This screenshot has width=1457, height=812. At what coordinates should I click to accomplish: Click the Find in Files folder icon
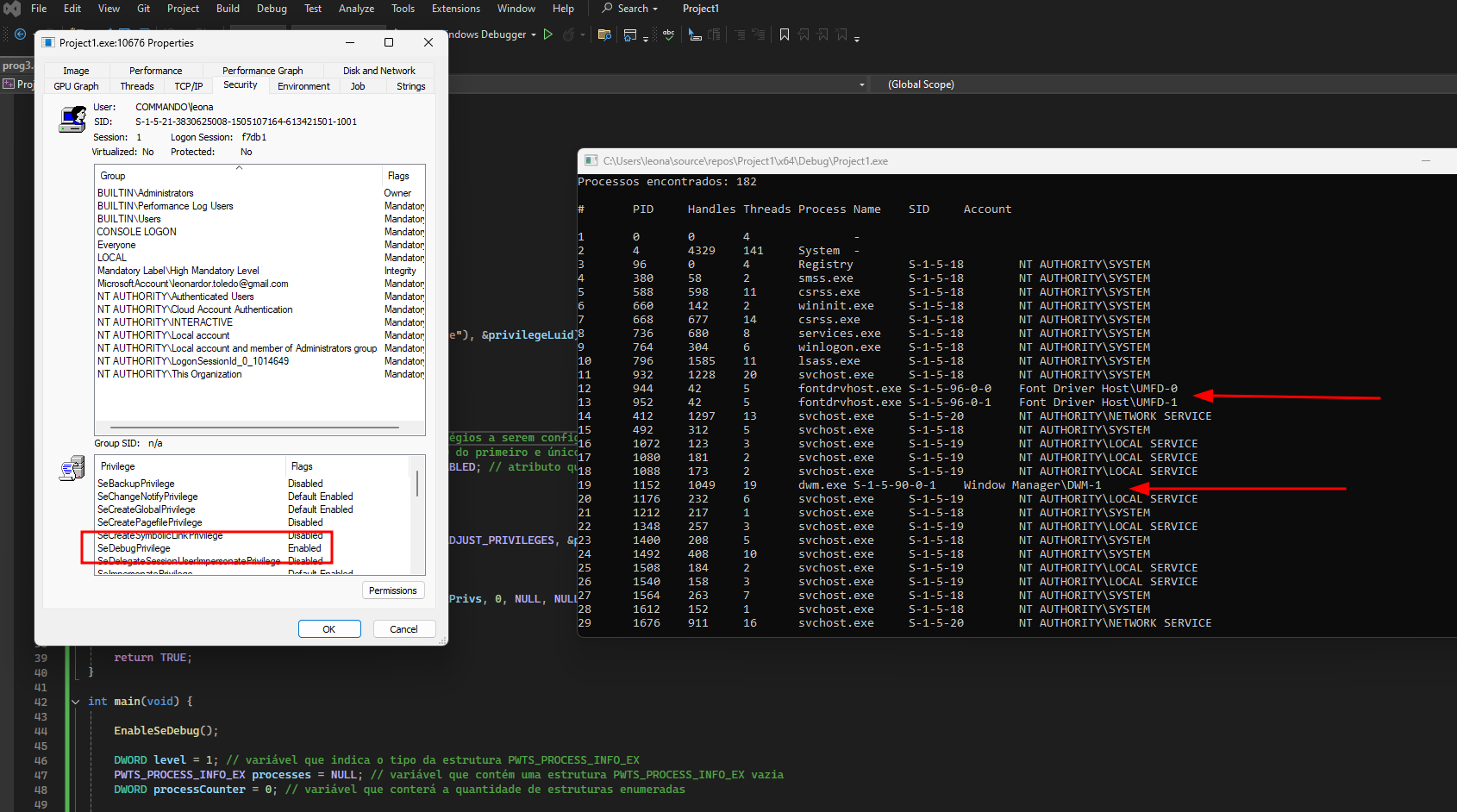(x=603, y=34)
